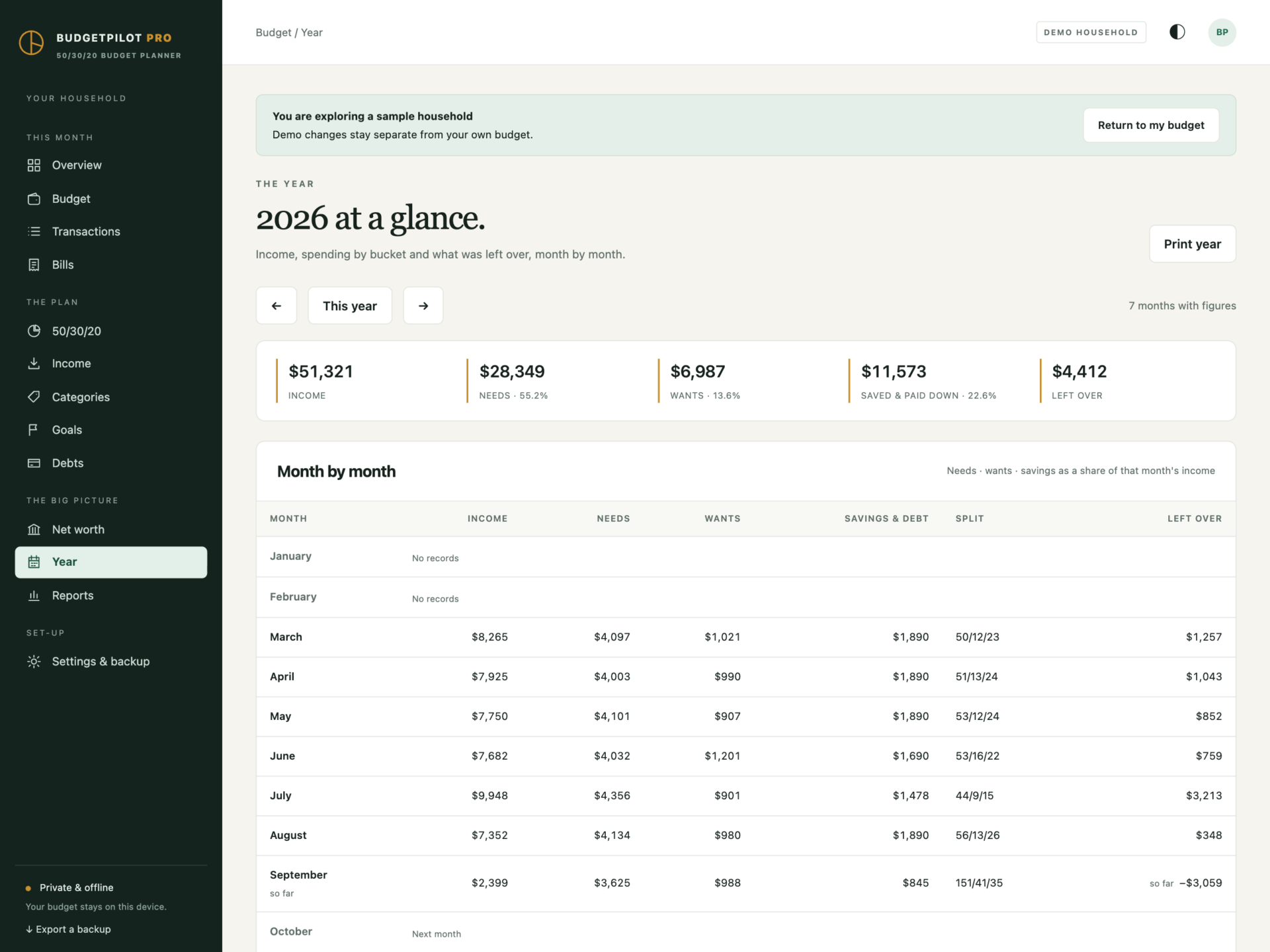Viewport: 1270px width, 952px height.
Task: Open Transactions page from sidebar label
Action: [86, 231]
